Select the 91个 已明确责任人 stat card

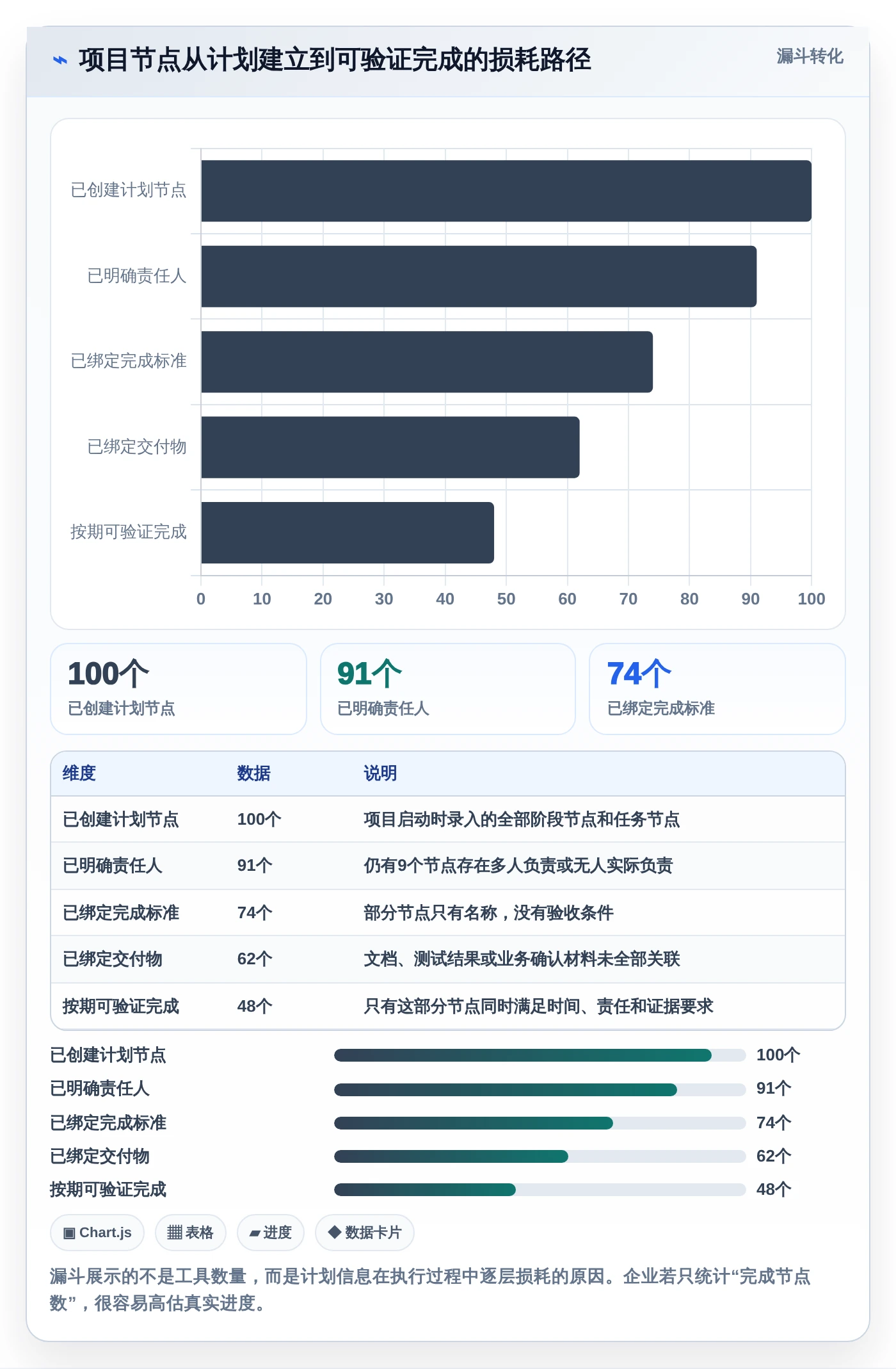tap(448, 689)
